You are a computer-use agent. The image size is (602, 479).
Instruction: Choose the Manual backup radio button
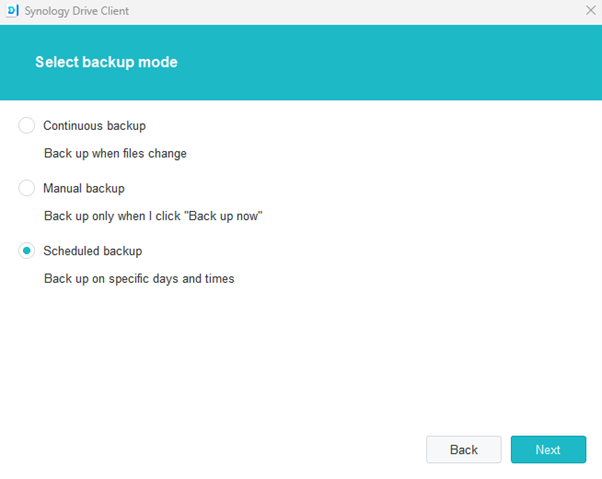[x=27, y=188]
